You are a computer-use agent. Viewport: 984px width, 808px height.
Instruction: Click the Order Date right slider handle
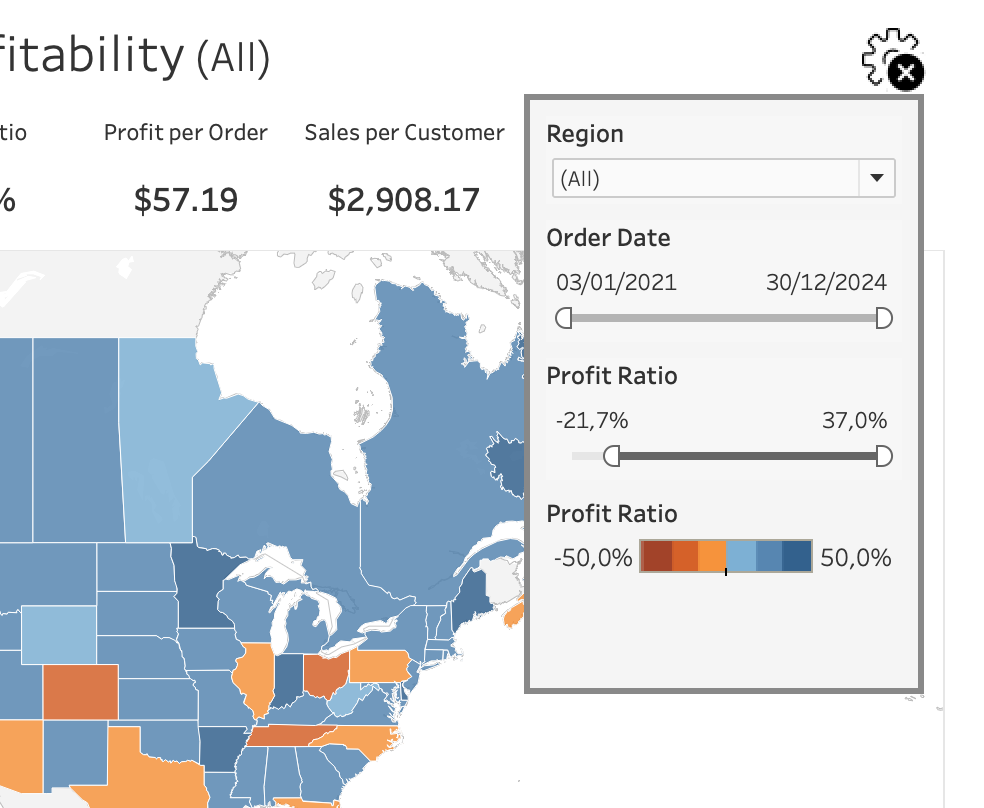(x=883, y=318)
